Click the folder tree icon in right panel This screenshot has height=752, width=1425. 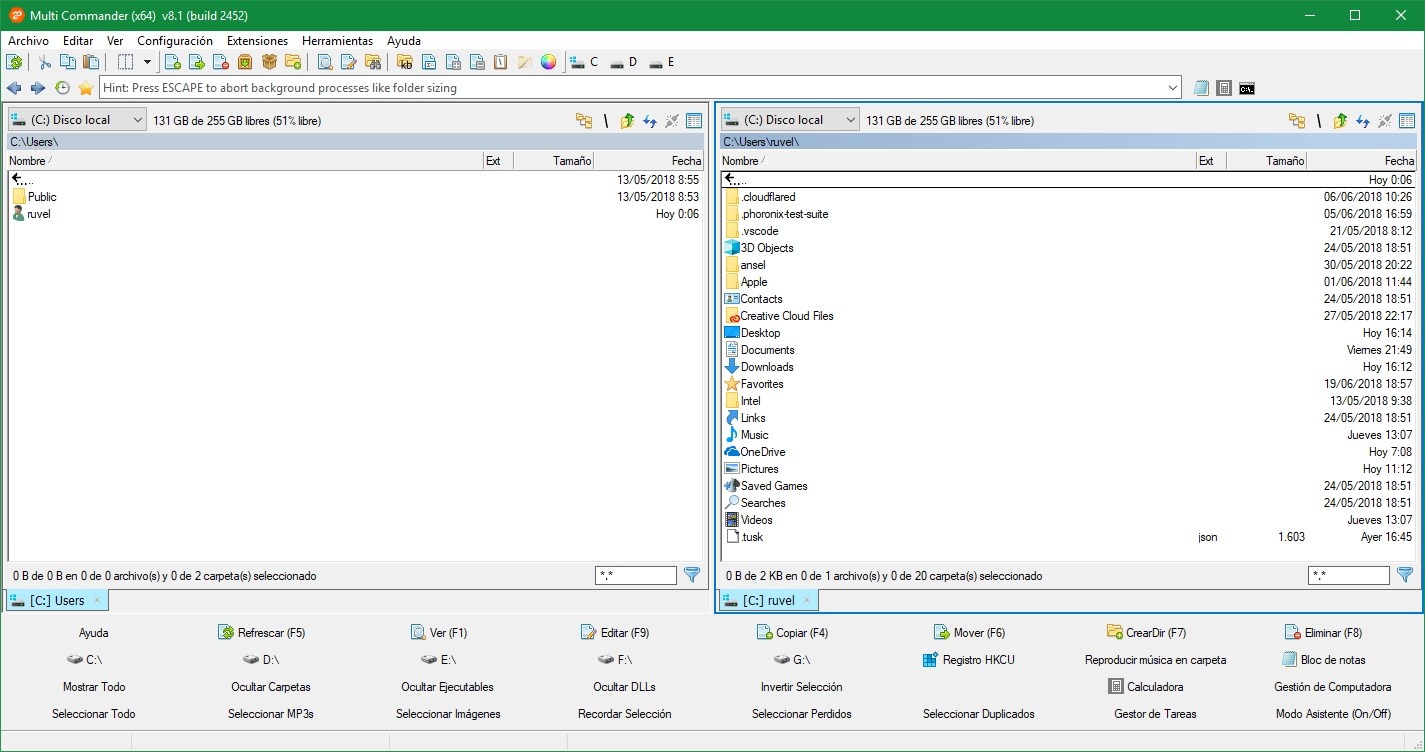coord(1296,121)
